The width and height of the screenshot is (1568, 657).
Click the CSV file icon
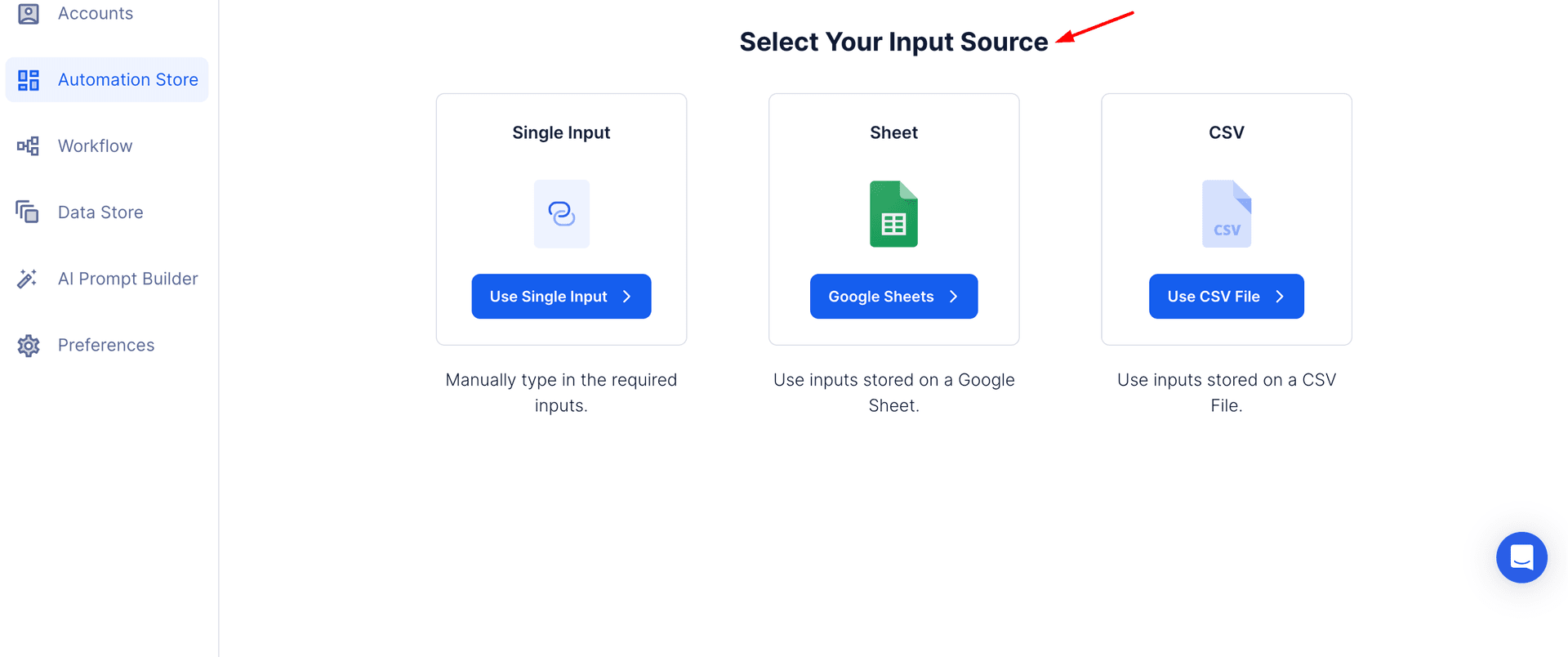point(1226,214)
